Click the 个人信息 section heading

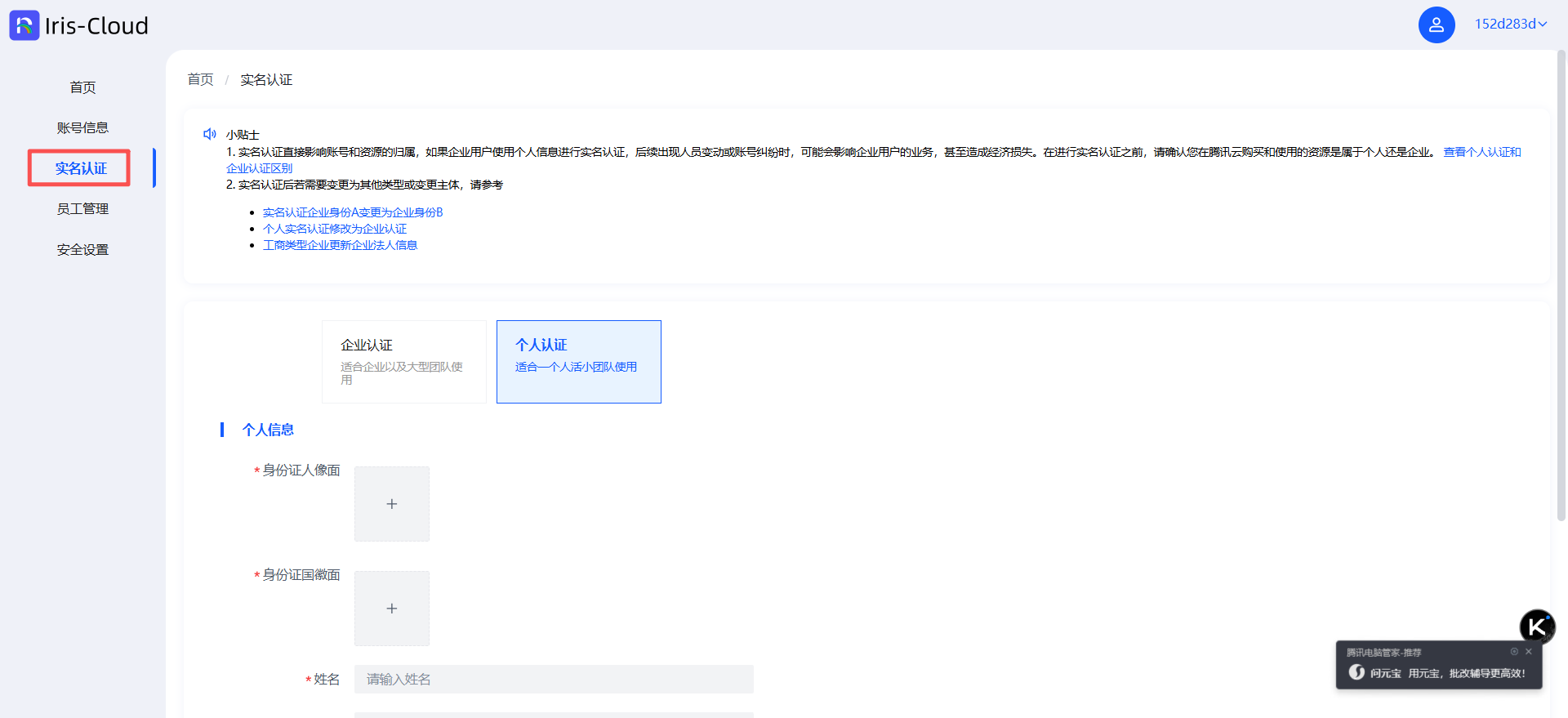[x=268, y=430]
